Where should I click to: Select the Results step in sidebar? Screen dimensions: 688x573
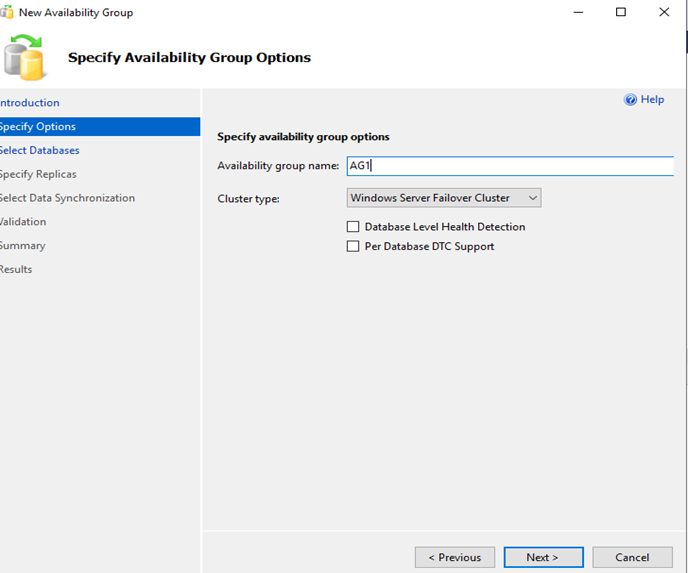16,269
